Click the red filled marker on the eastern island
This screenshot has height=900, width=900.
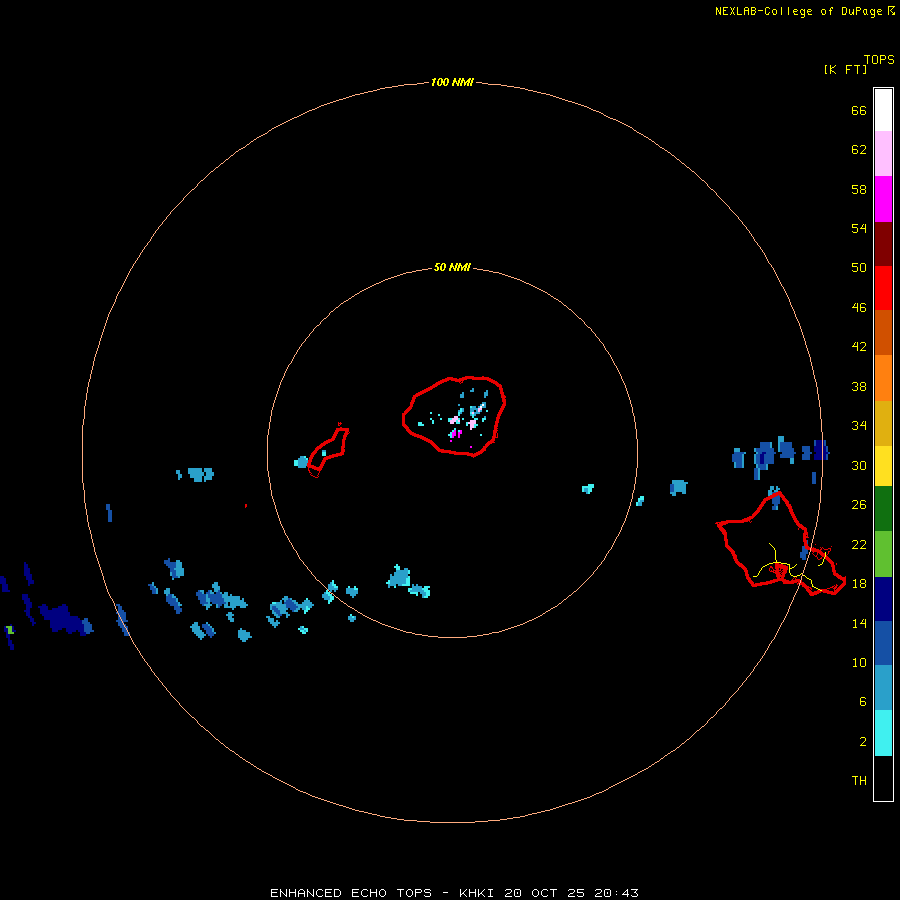tap(781, 570)
